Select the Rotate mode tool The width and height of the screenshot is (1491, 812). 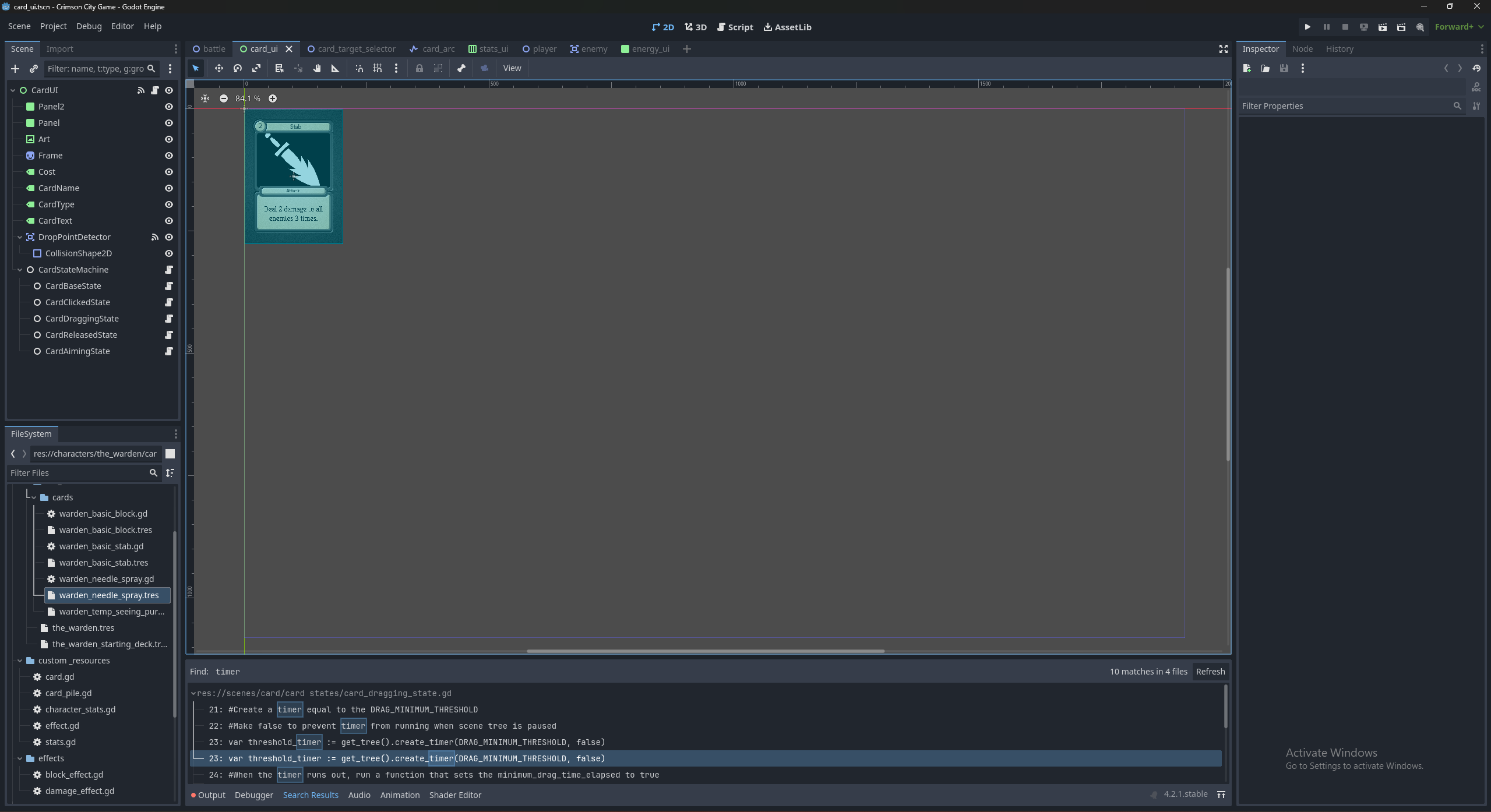[x=237, y=68]
